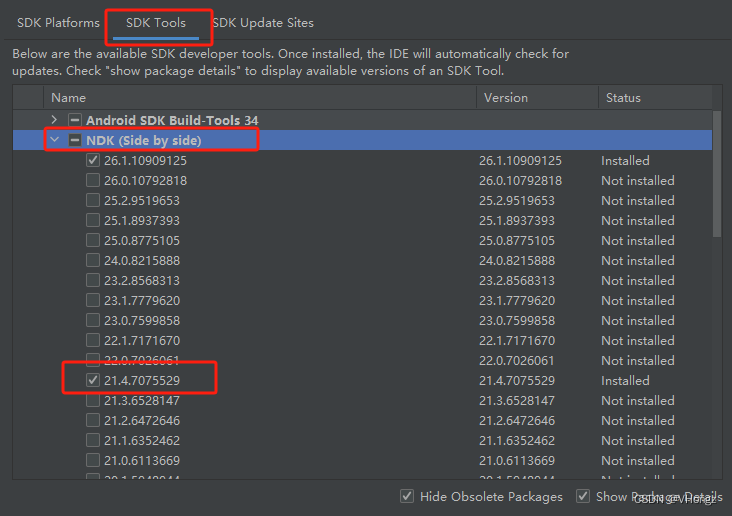Toggle Show Package Details checkbox
This screenshot has width=732, height=516.
click(x=583, y=496)
